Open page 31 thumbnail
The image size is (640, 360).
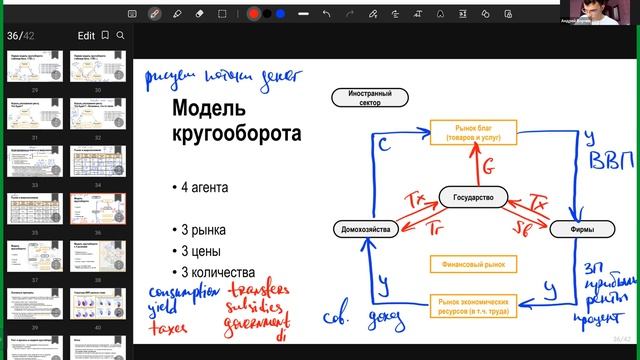[35, 113]
